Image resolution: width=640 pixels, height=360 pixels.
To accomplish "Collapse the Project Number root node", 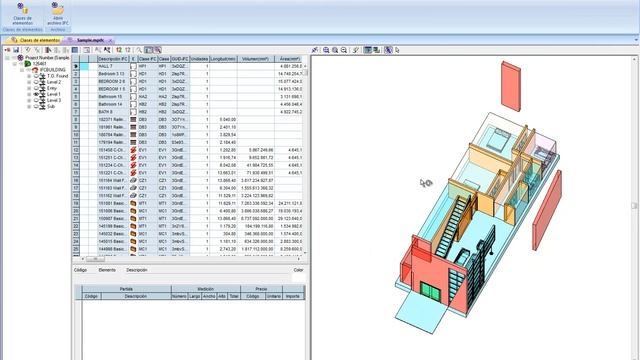I will (7, 58).
